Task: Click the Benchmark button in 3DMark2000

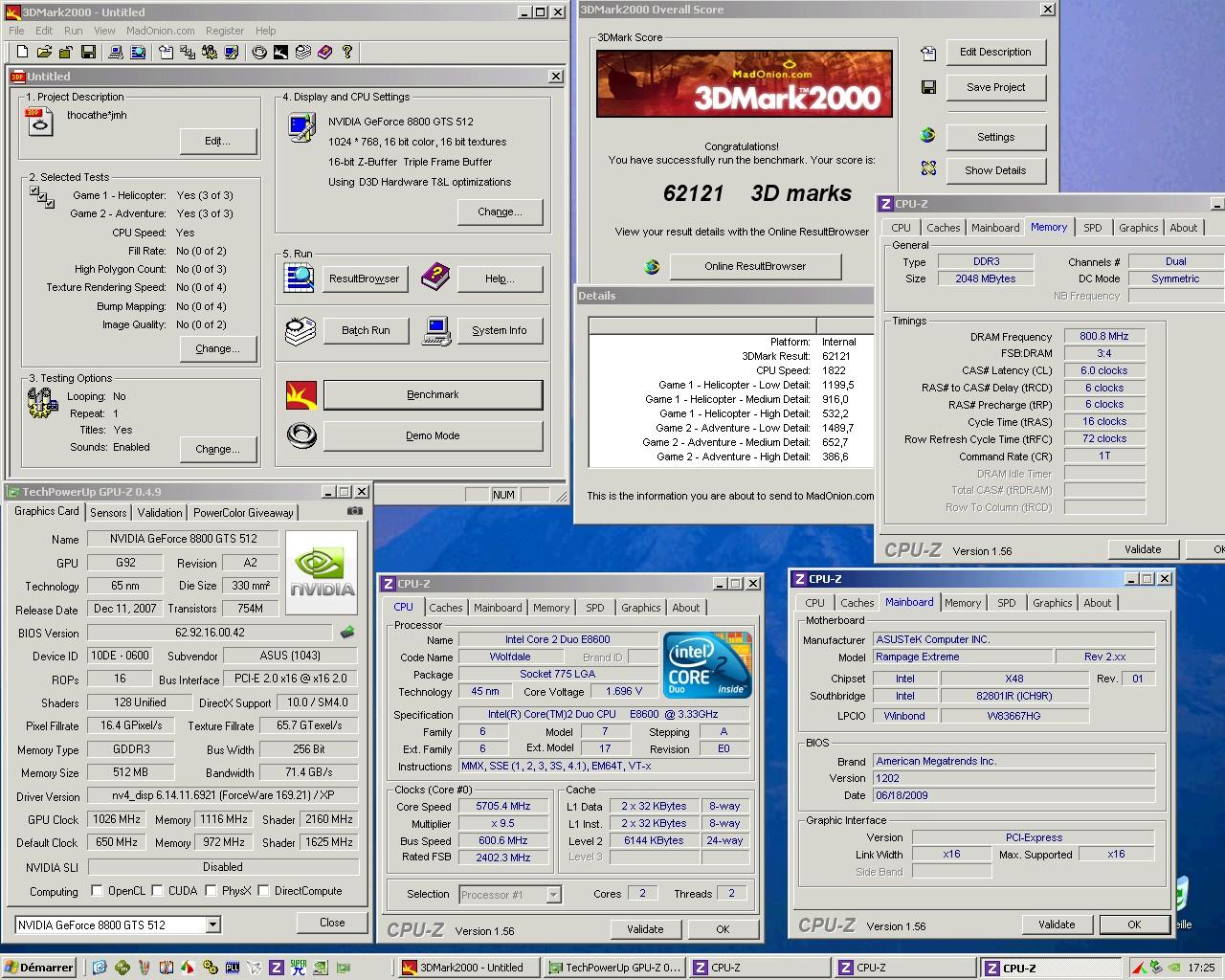Action: pos(433,394)
